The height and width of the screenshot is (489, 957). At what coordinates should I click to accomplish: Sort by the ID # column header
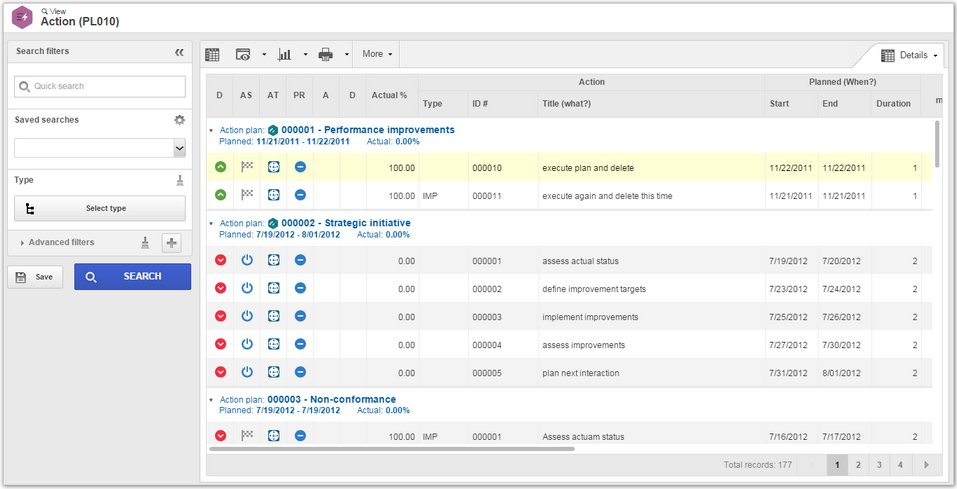pyautogui.click(x=503, y=104)
